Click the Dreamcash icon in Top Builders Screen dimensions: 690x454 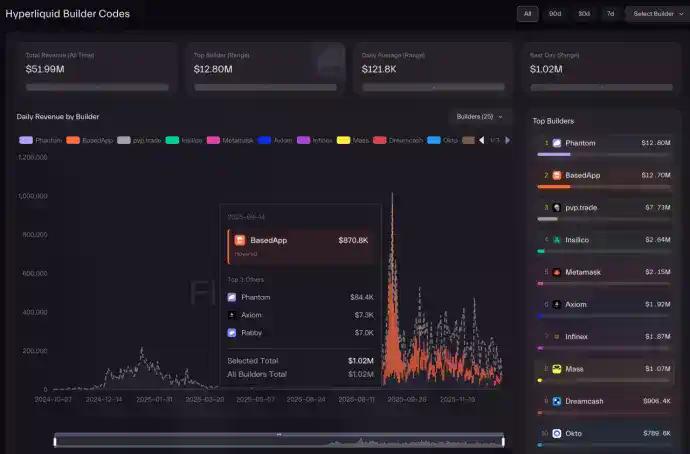pyautogui.click(x=557, y=401)
